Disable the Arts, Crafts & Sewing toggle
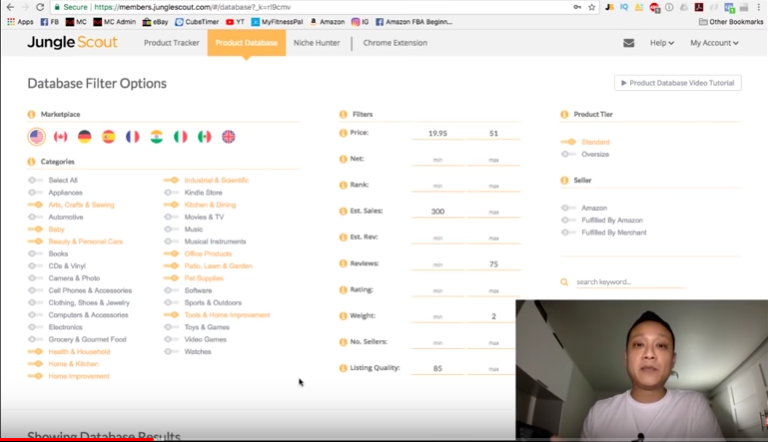This screenshot has width=768, height=442. pyautogui.click(x=35, y=205)
